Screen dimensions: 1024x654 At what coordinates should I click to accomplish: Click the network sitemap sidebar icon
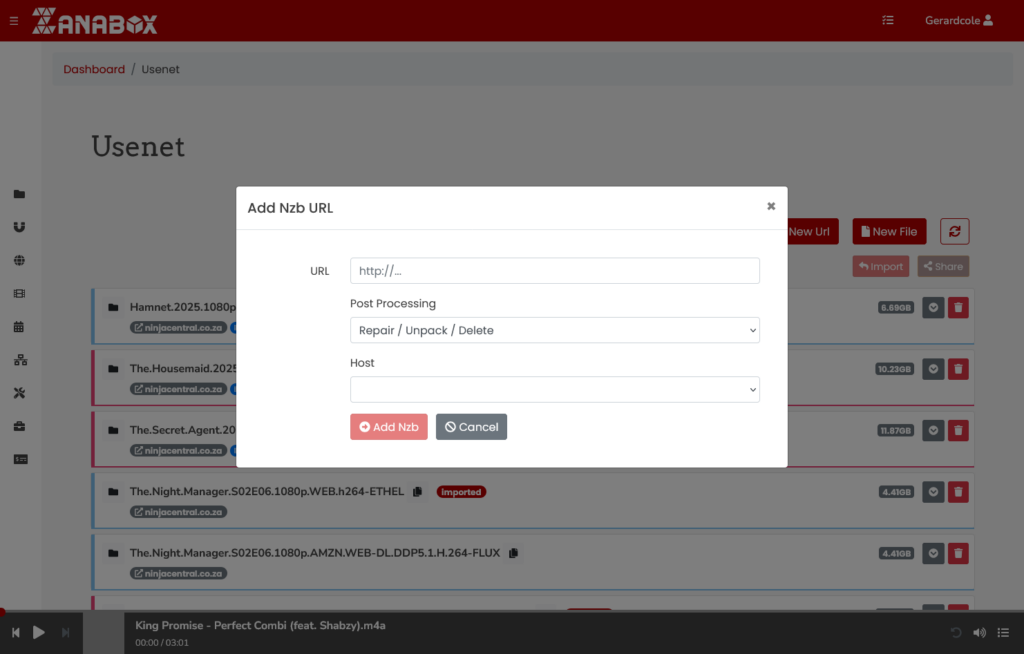click(x=19, y=360)
